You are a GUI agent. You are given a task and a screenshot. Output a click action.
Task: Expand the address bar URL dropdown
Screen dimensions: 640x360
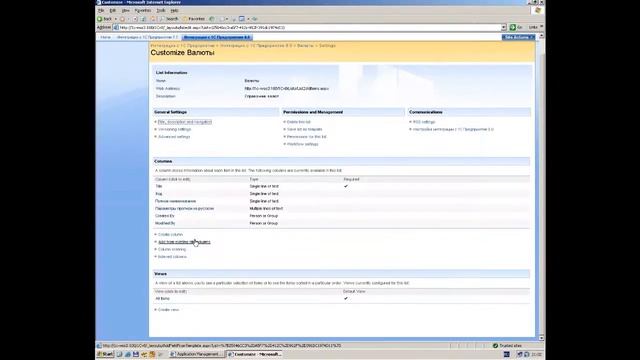(x=504, y=27)
